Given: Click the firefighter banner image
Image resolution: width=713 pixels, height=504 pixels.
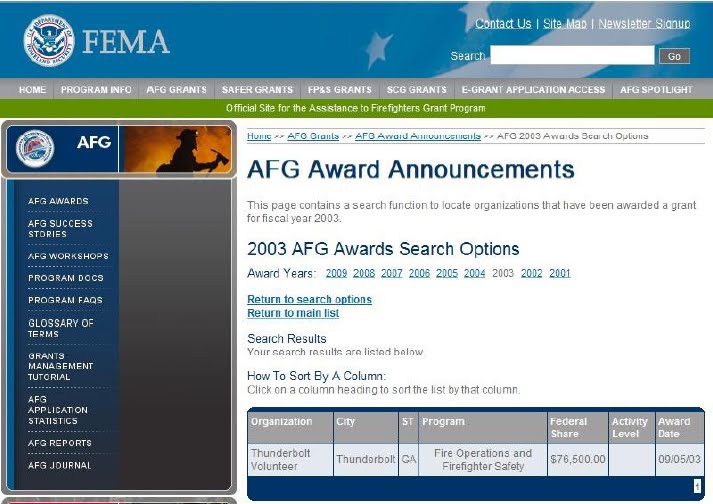Looking at the screenshot, I should coord(177,149).
